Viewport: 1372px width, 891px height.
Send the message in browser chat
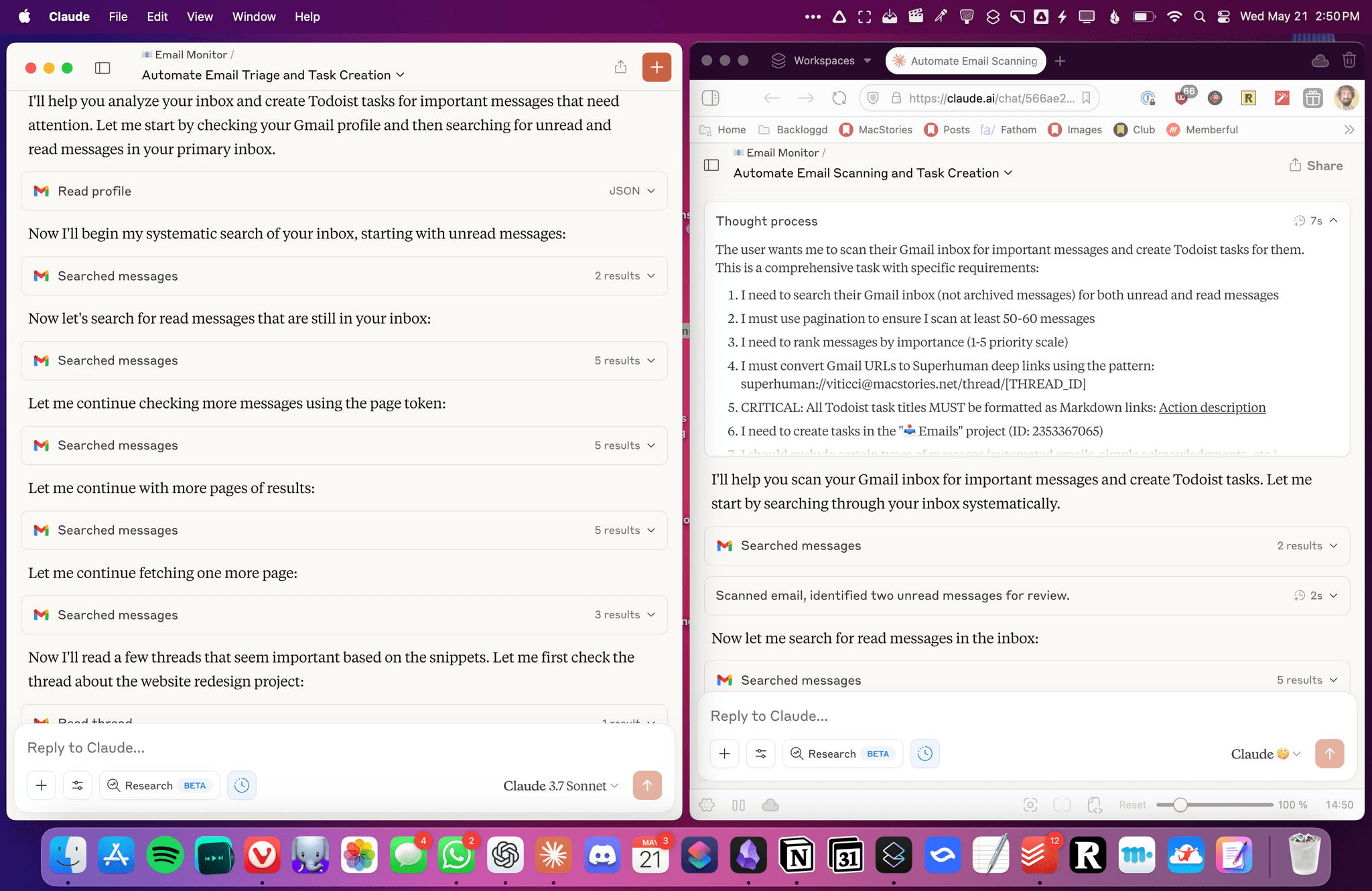[1330, 754]
